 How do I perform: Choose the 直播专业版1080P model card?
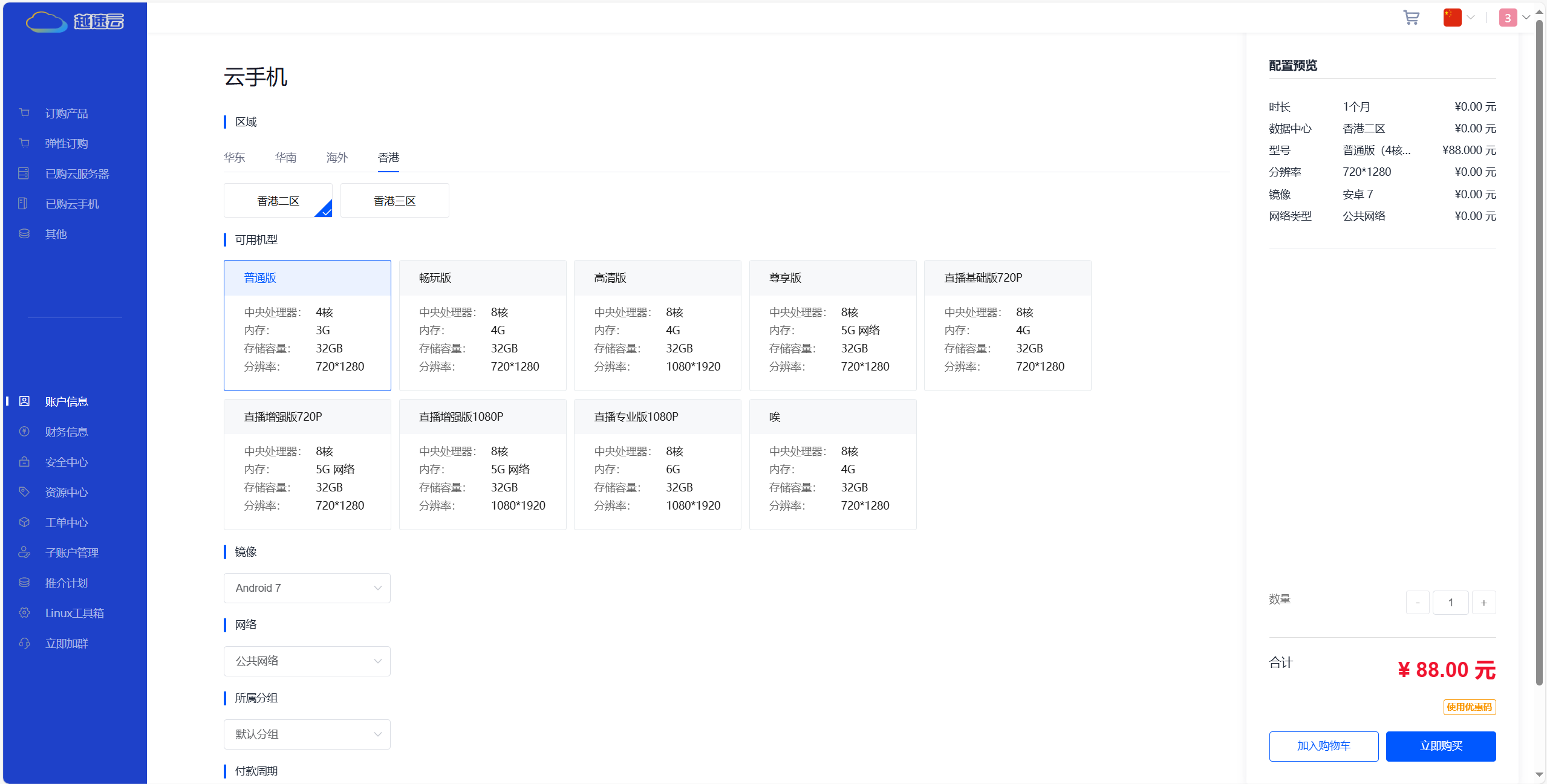point(657,464)
